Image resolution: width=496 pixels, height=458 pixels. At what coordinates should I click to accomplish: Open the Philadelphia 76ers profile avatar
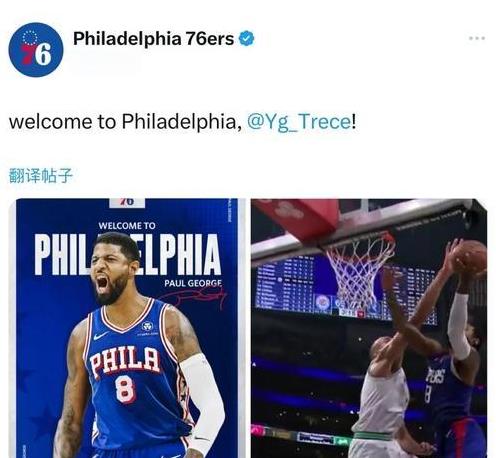[36, 50]
